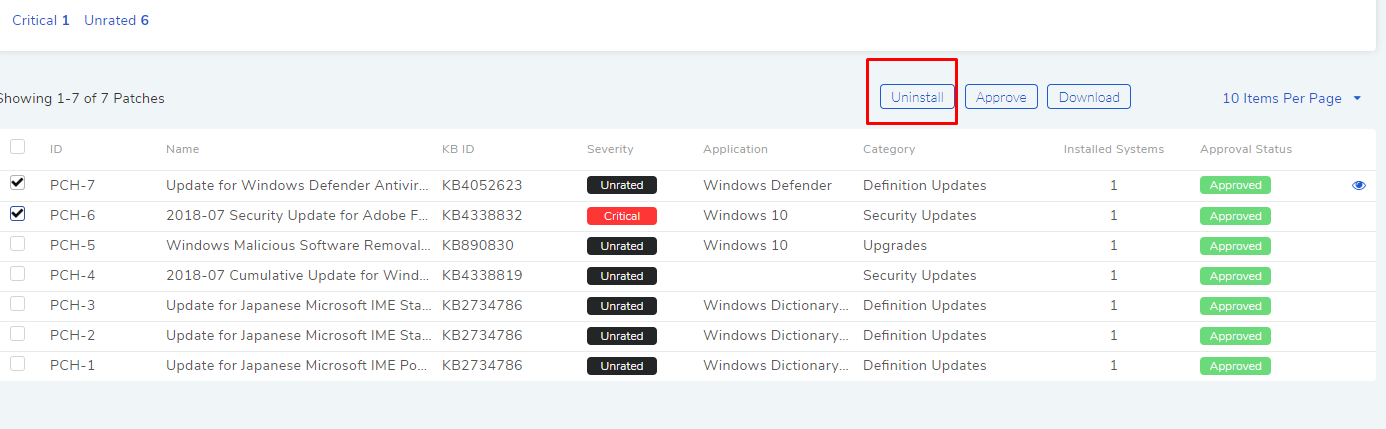Click the Japanese Microsoft IME Po... patch name for PCH-1
The image size is (1386, 429).
pyautogui.click(x=298, y=365)
